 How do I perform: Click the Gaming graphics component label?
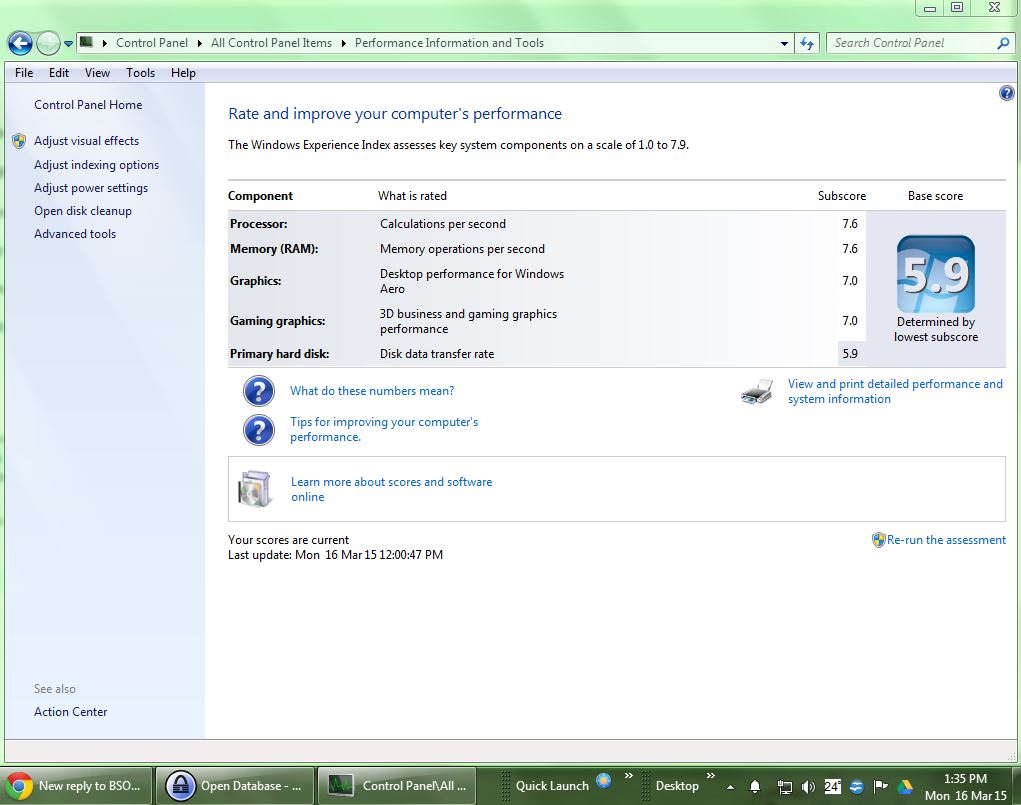tap(277, 320)
